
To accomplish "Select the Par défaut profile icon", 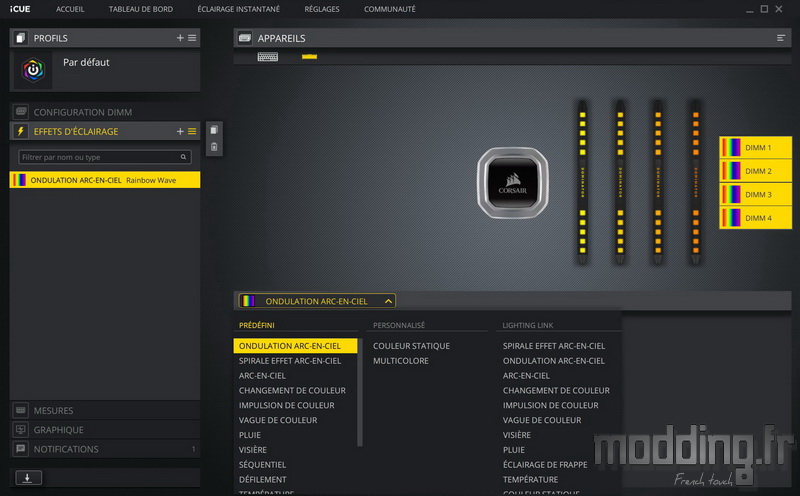I will pyautogui.click(x=33, y=70).
